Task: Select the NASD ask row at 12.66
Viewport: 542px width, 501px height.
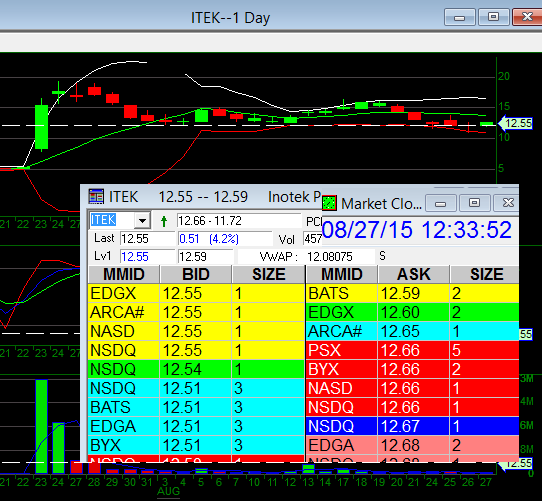Action: [x=413, y=388]
